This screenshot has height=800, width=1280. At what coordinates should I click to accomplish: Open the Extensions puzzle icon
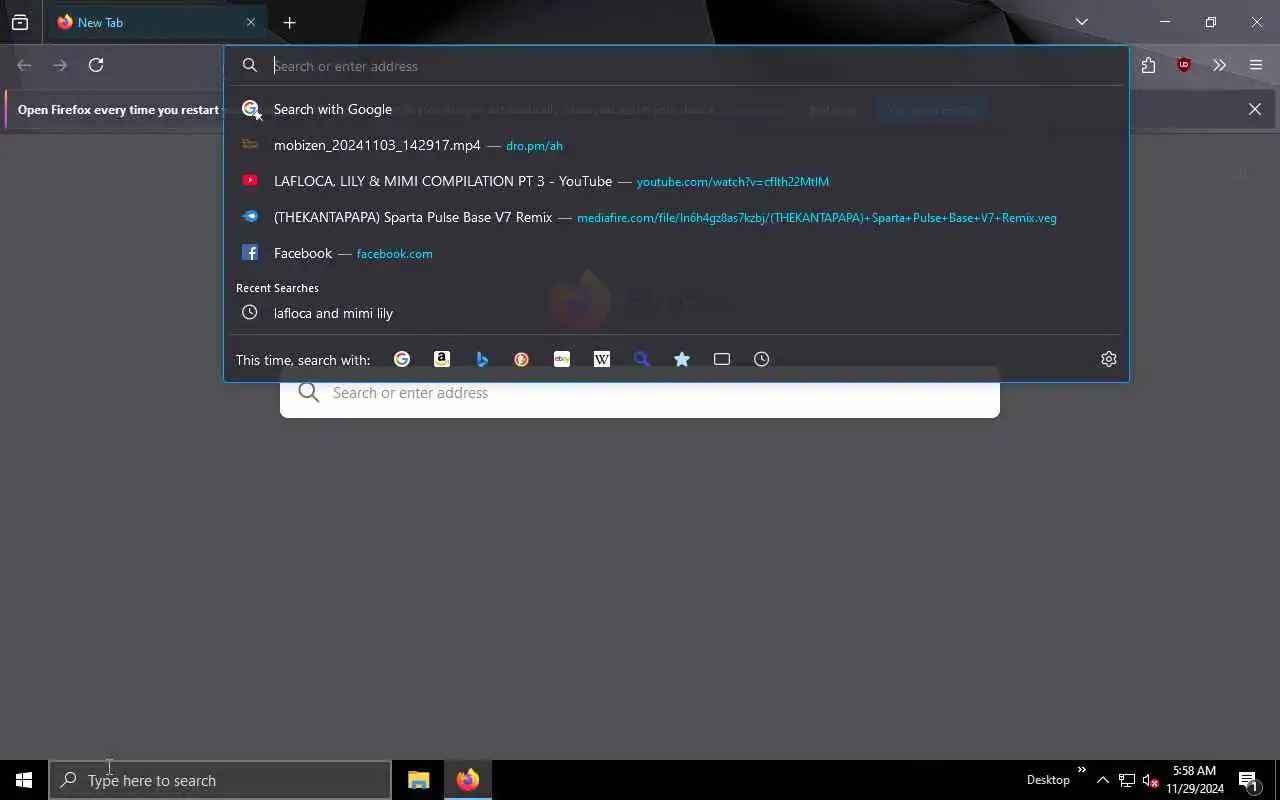point(1148,65)
